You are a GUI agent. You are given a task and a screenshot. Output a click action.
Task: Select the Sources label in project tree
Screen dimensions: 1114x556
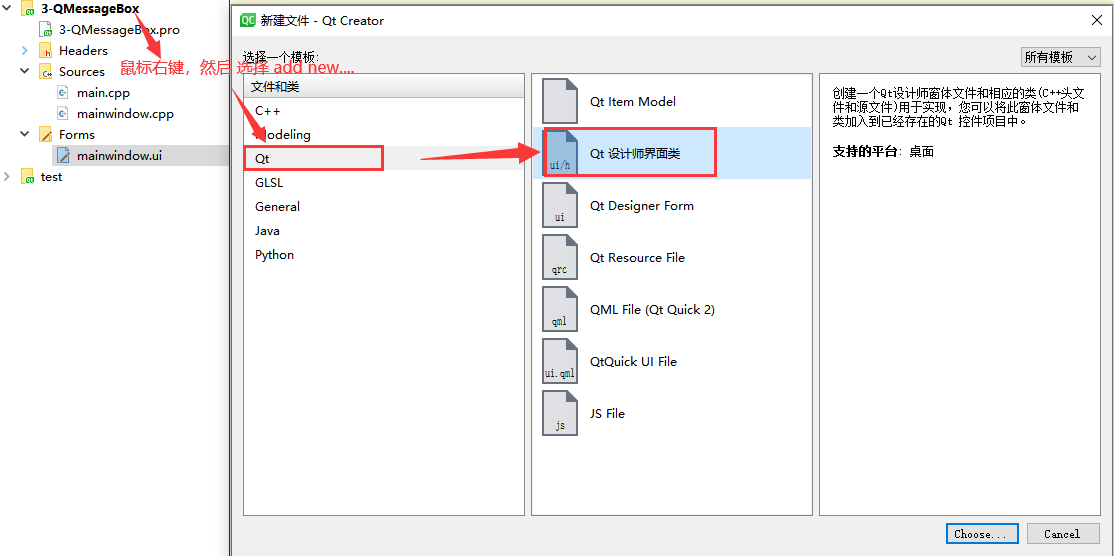tap(82, 72)
